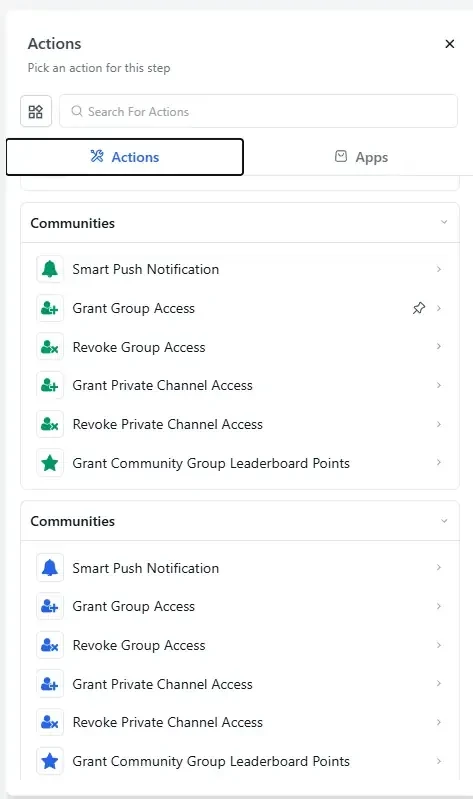The height and width of the screenshot is (799, 473).
Task: Select "Revoke Group Access" text in green section
Action: (x=139, y=347)
